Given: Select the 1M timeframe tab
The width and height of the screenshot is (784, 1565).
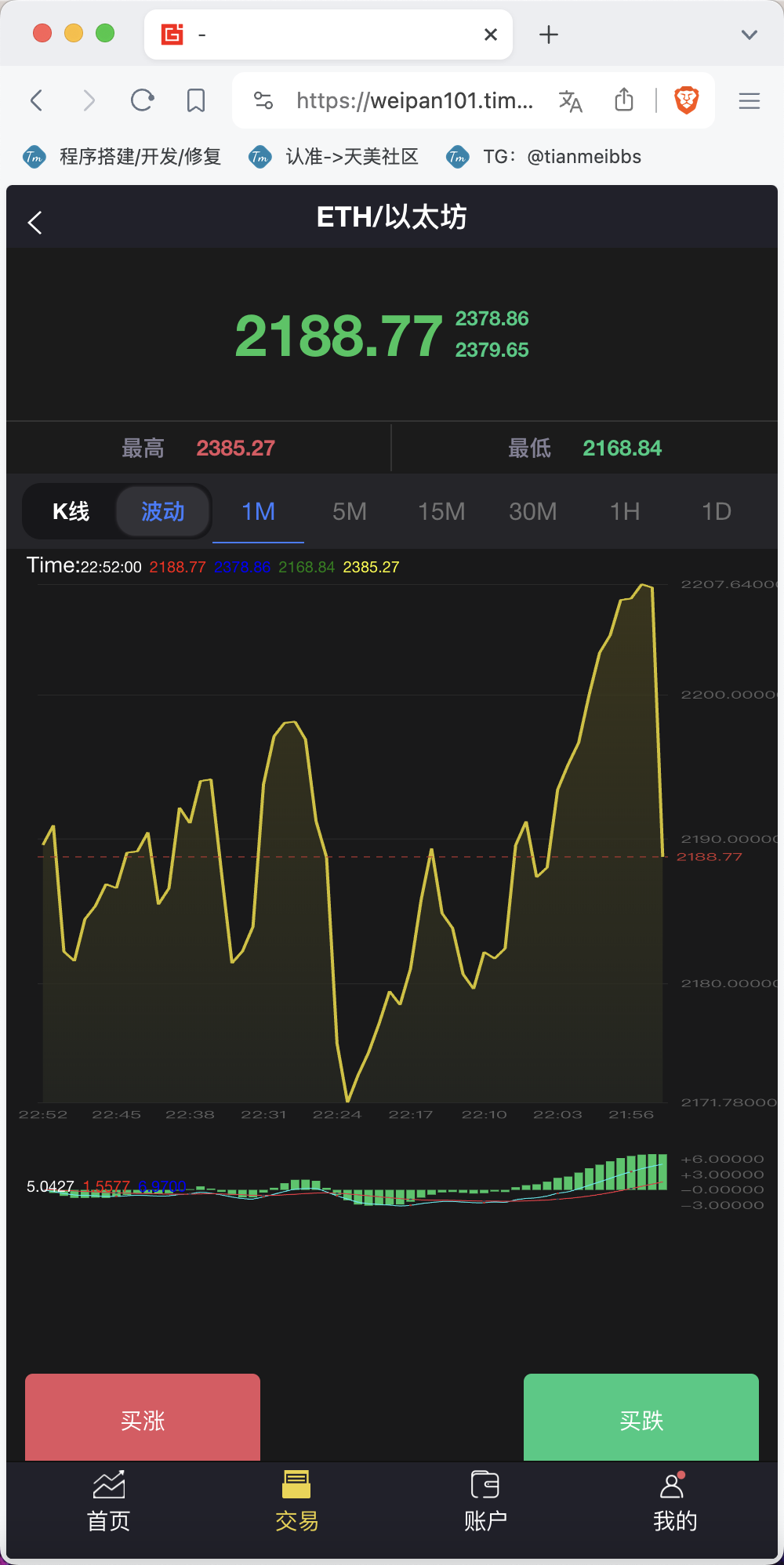Looking at the screenshot, I should click(258, 512).
